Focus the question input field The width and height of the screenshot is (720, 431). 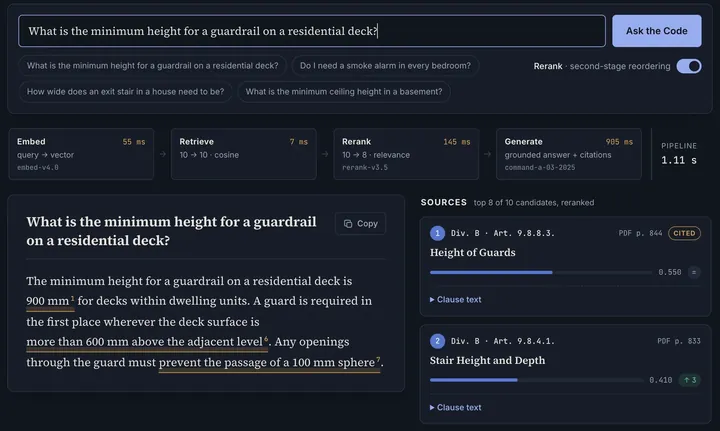[312, 31]
